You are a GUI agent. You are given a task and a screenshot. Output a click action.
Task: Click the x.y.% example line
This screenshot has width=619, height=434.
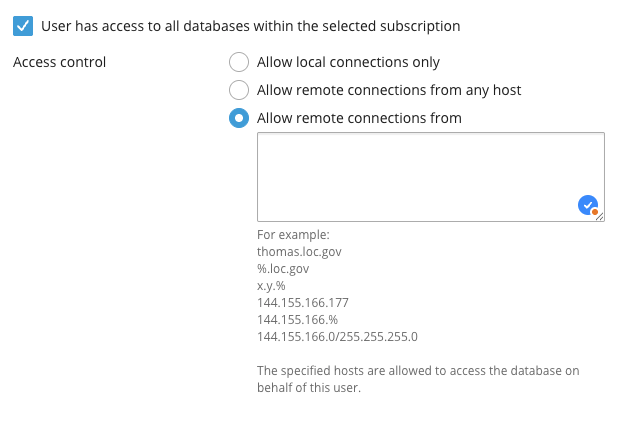coord(271,286)
